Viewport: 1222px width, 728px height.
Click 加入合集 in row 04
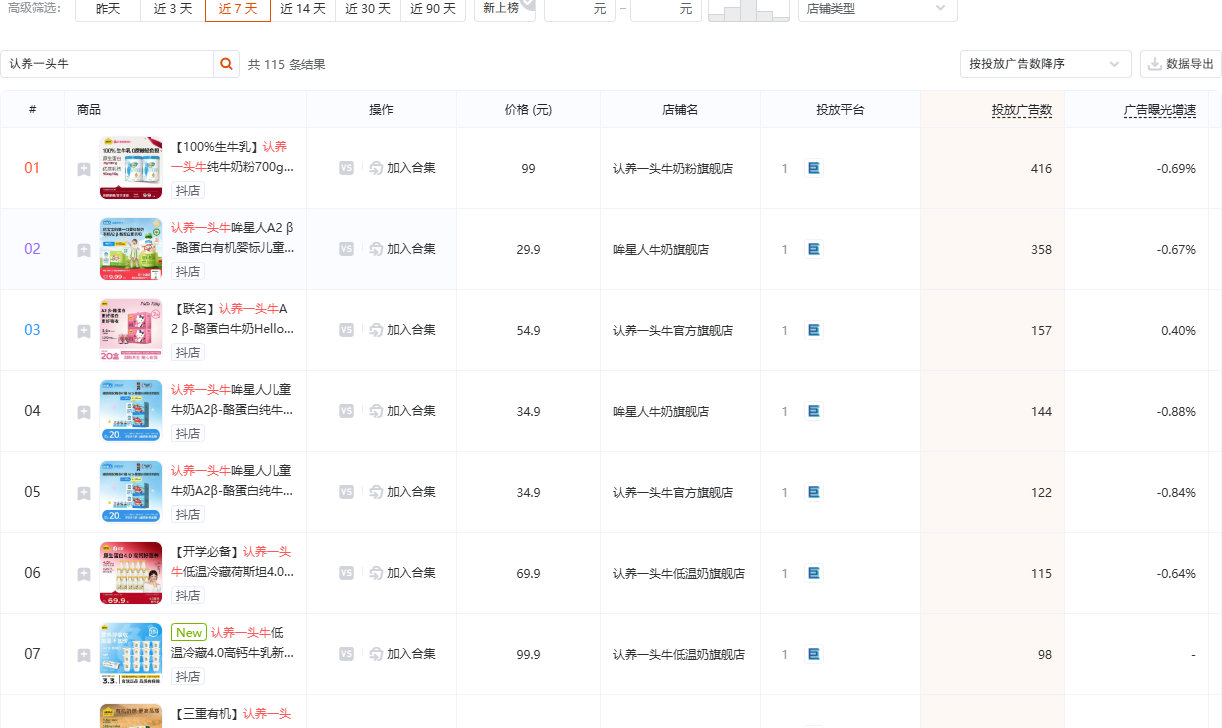tap(402, 411)
